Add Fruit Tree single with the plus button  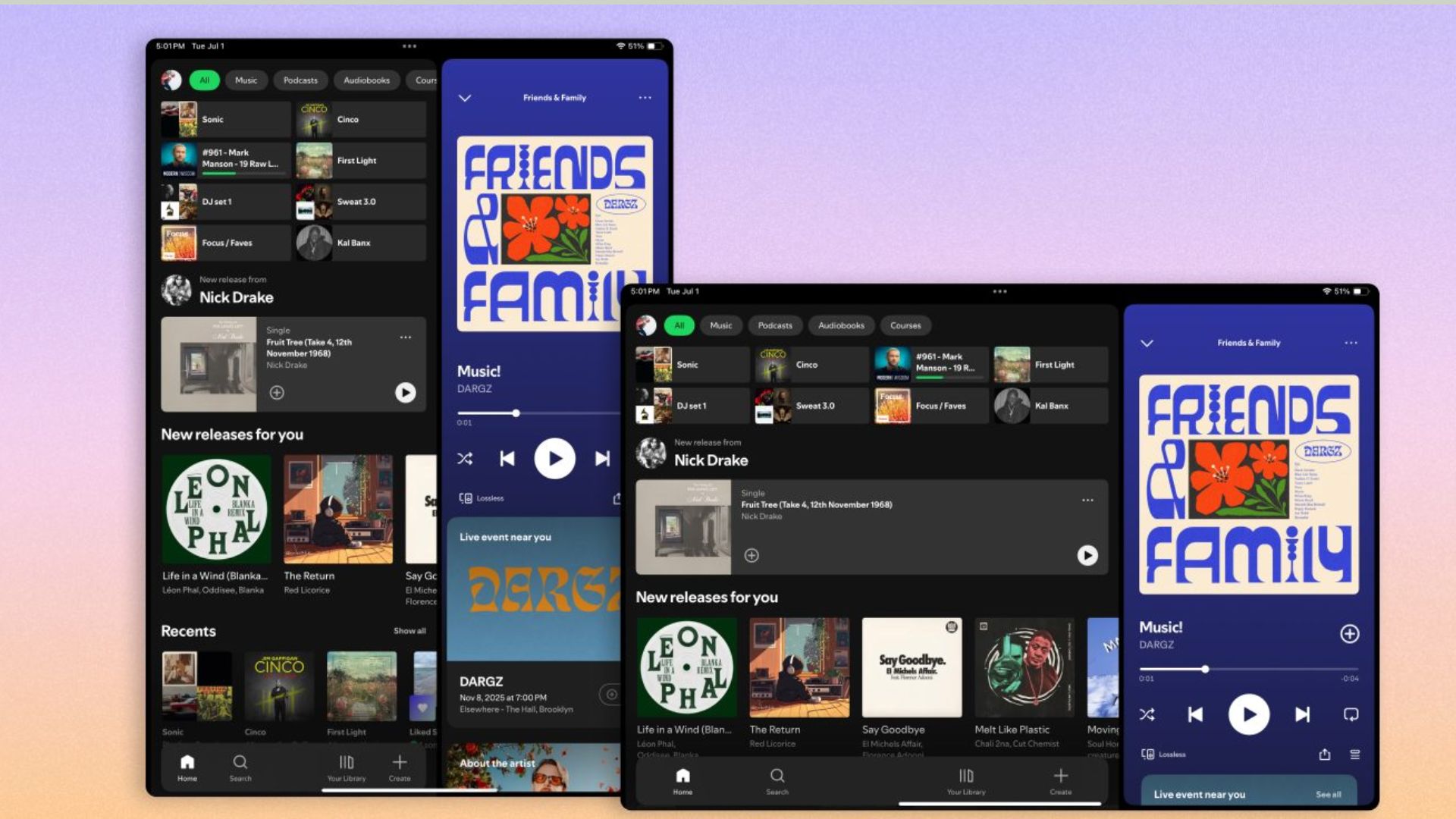pos(752,555)
